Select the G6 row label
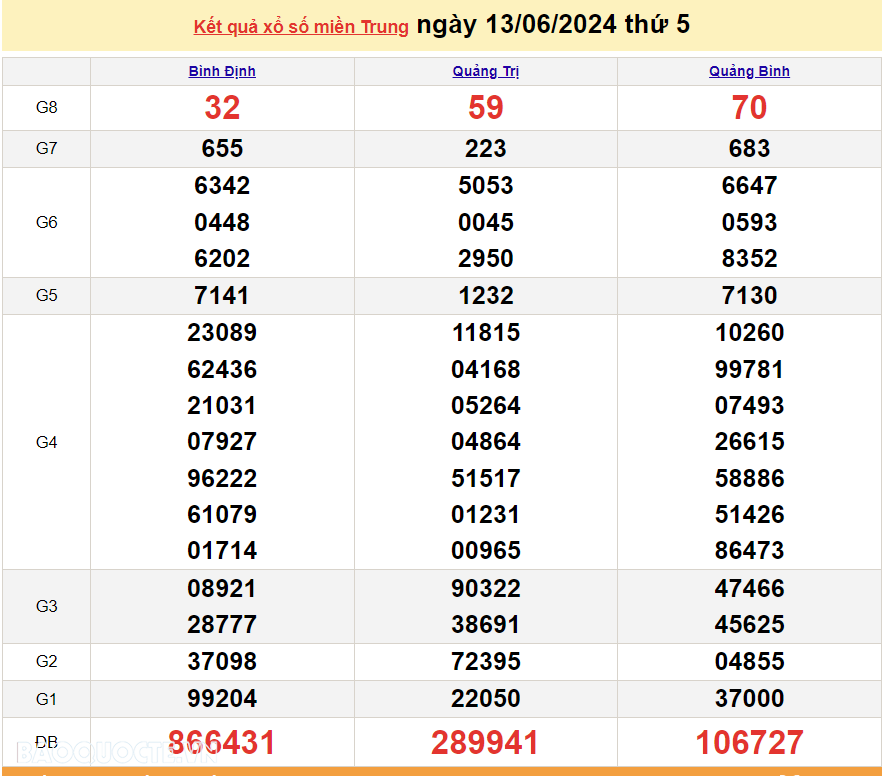 pos(47,222)
